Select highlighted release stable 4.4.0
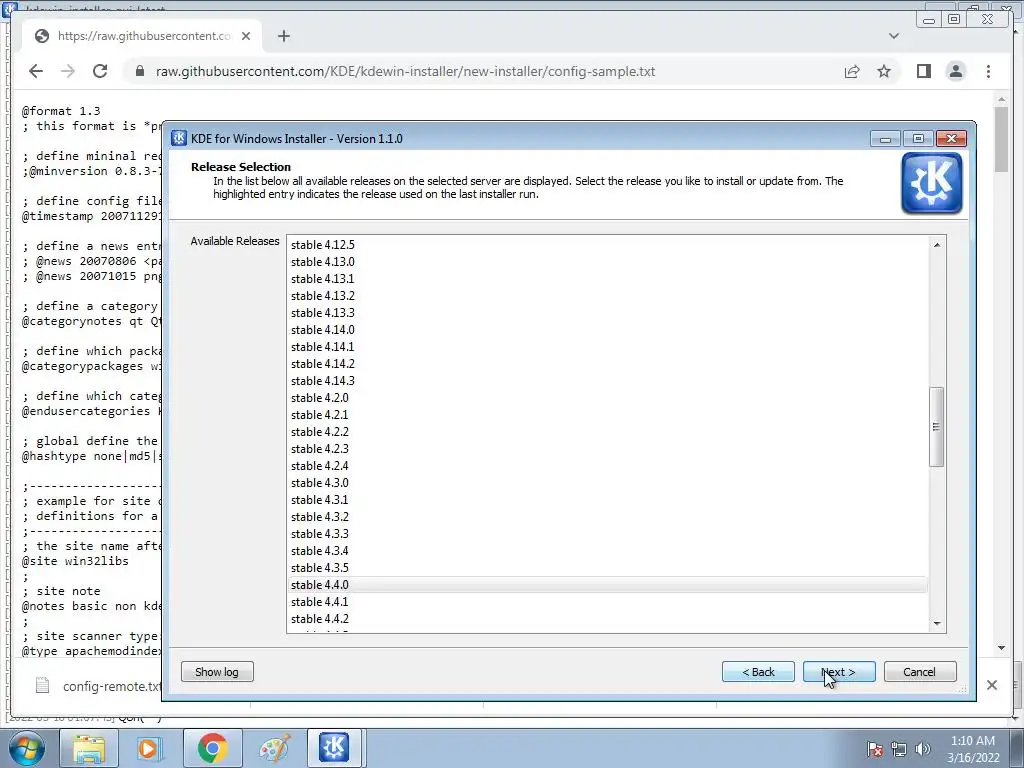The image size is (1024, 768). 607,584
